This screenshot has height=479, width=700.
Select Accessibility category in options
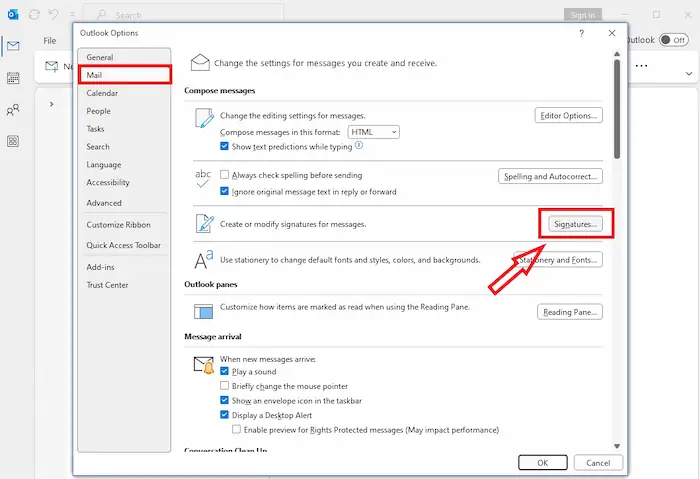point(124,182)
